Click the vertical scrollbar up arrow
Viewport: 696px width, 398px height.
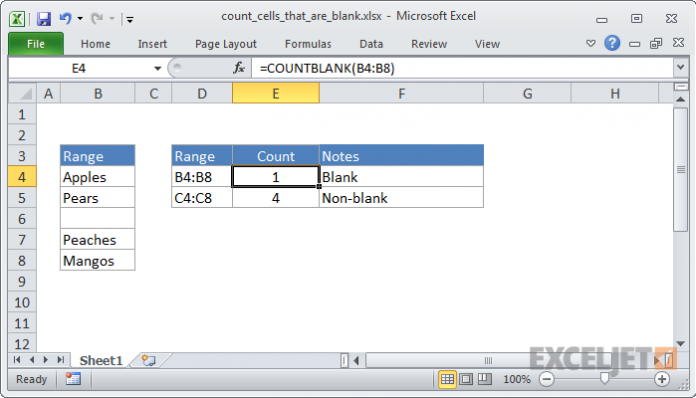coord(680,99)
